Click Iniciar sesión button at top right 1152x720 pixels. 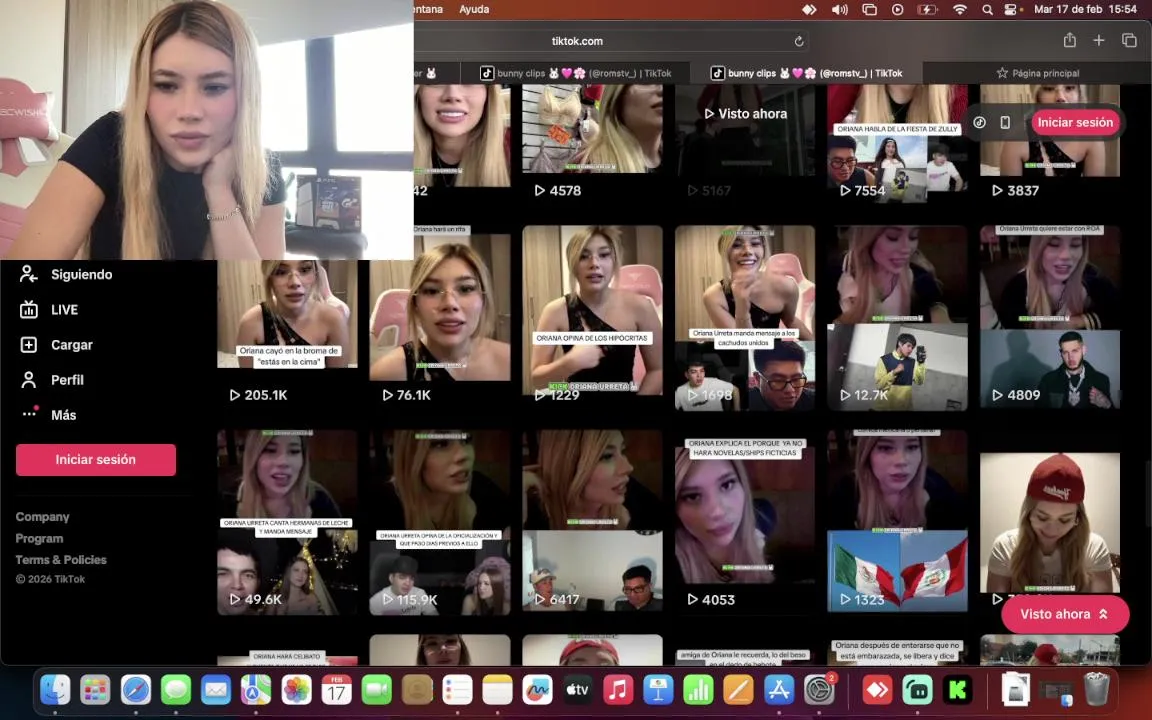(x=1075, y=123)
